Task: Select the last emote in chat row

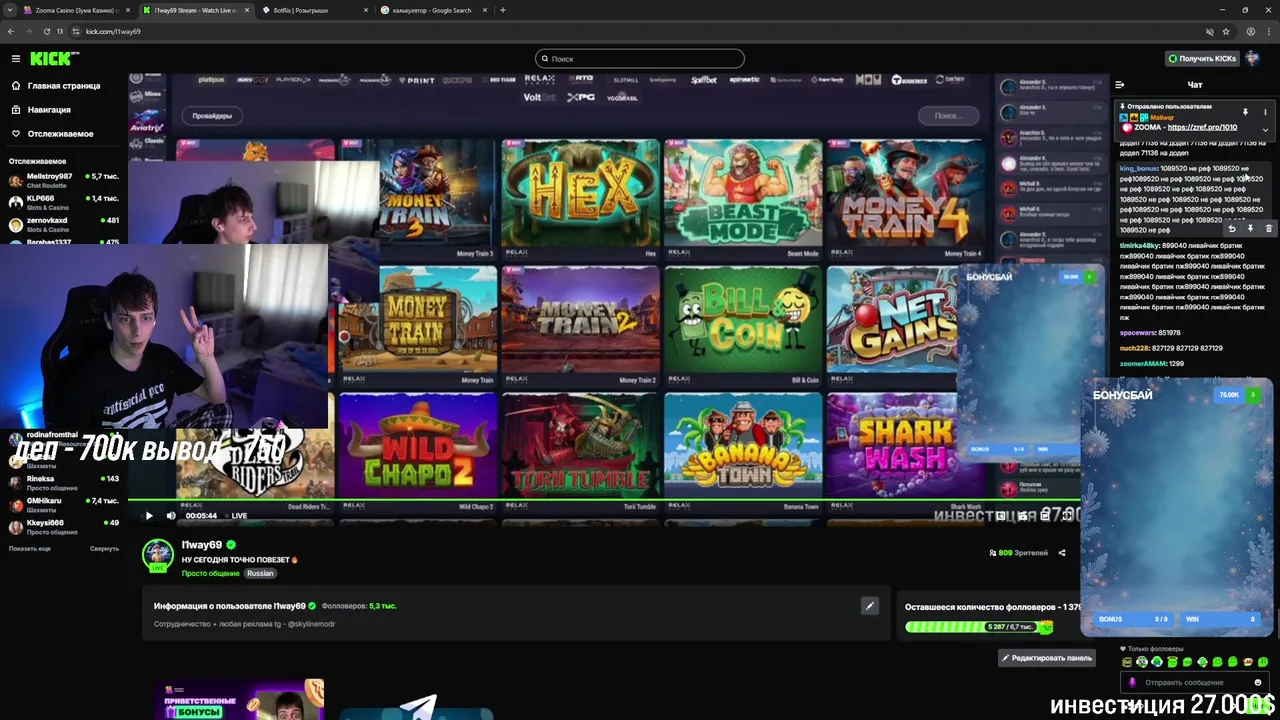Action: 1263,662
